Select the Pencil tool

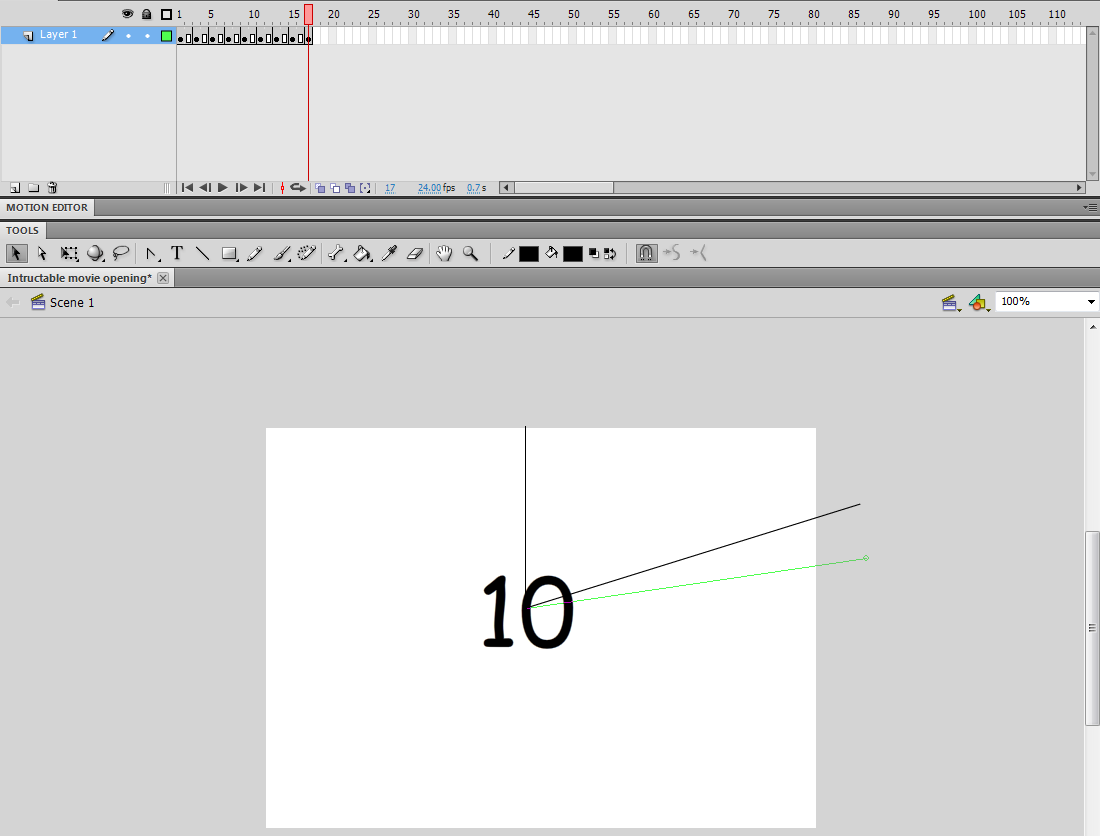[x=255, y=253]
